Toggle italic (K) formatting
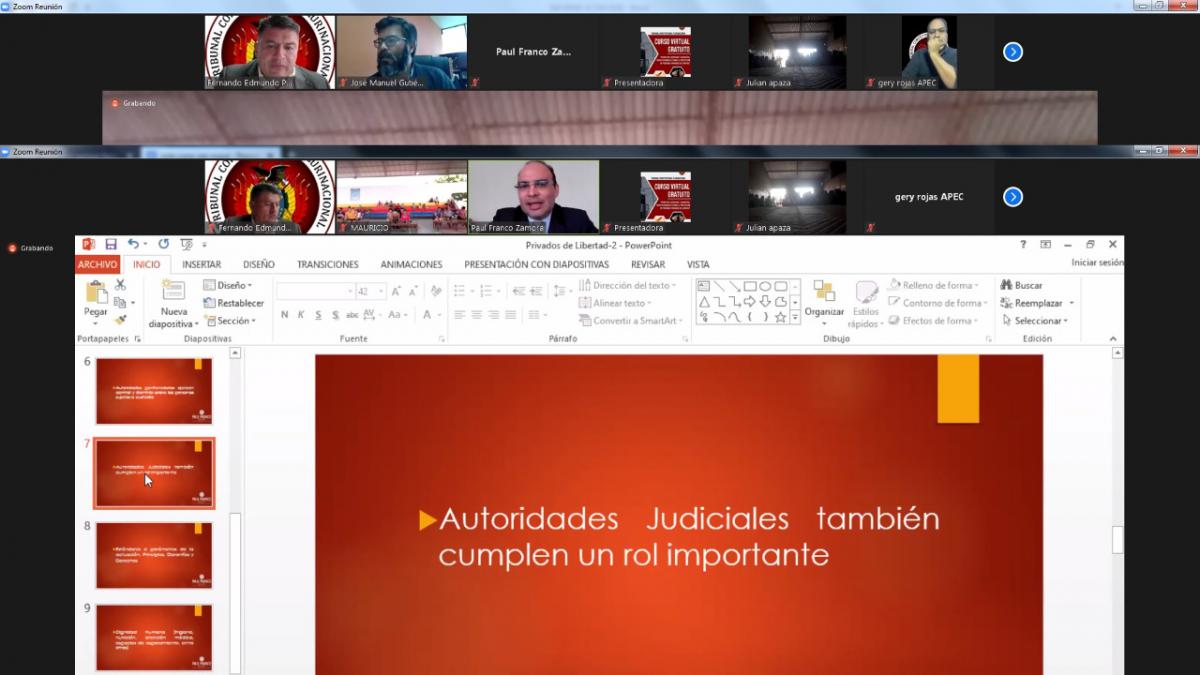This screenshot has width=1200, height=675. coord(301,315)
